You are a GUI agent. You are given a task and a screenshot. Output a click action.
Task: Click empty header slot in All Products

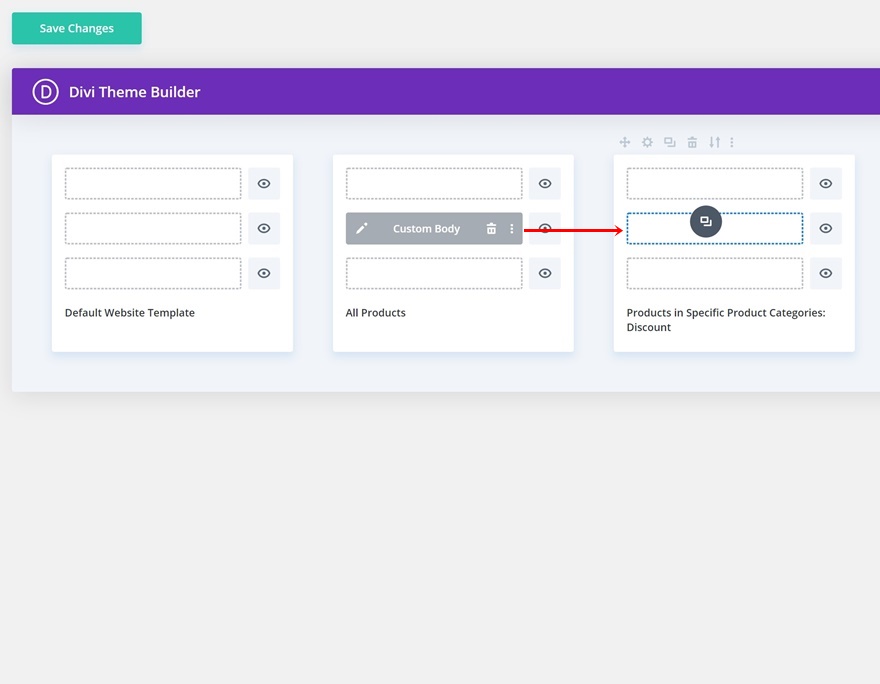point(434,183)
